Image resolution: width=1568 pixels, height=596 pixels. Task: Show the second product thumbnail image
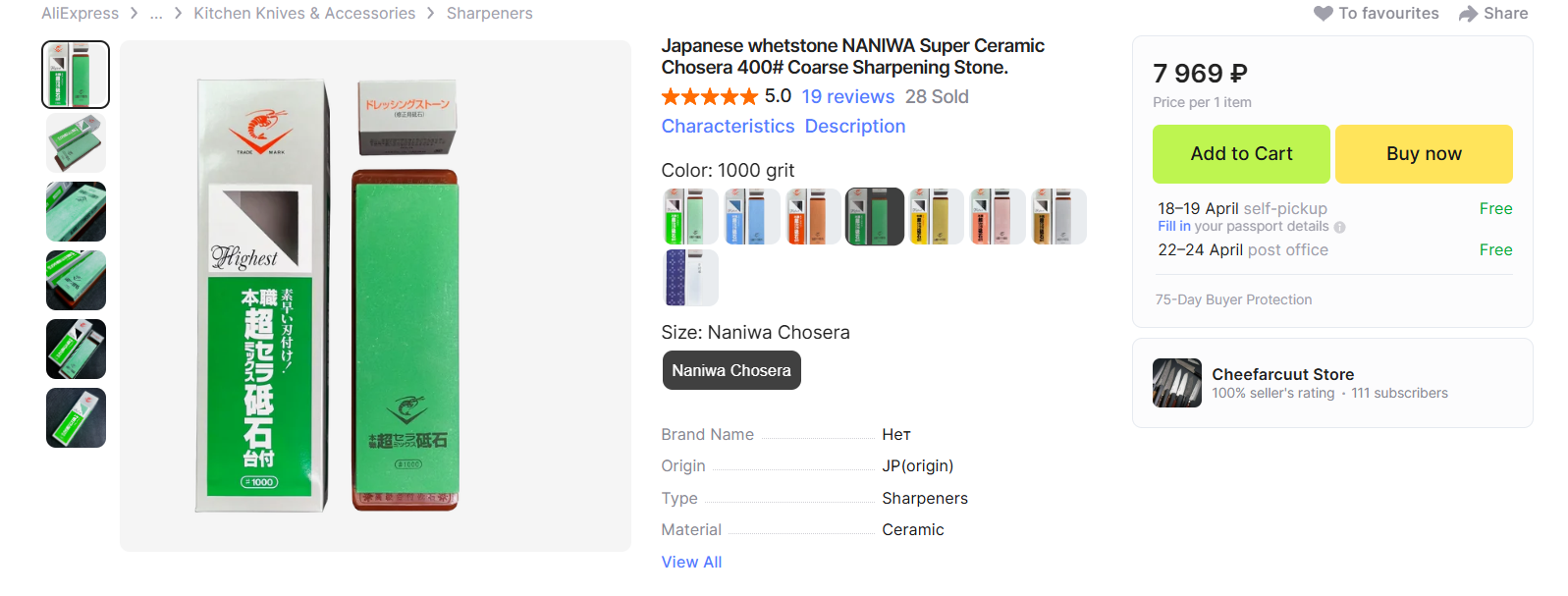pyautogui.click(x=76, y=143)
